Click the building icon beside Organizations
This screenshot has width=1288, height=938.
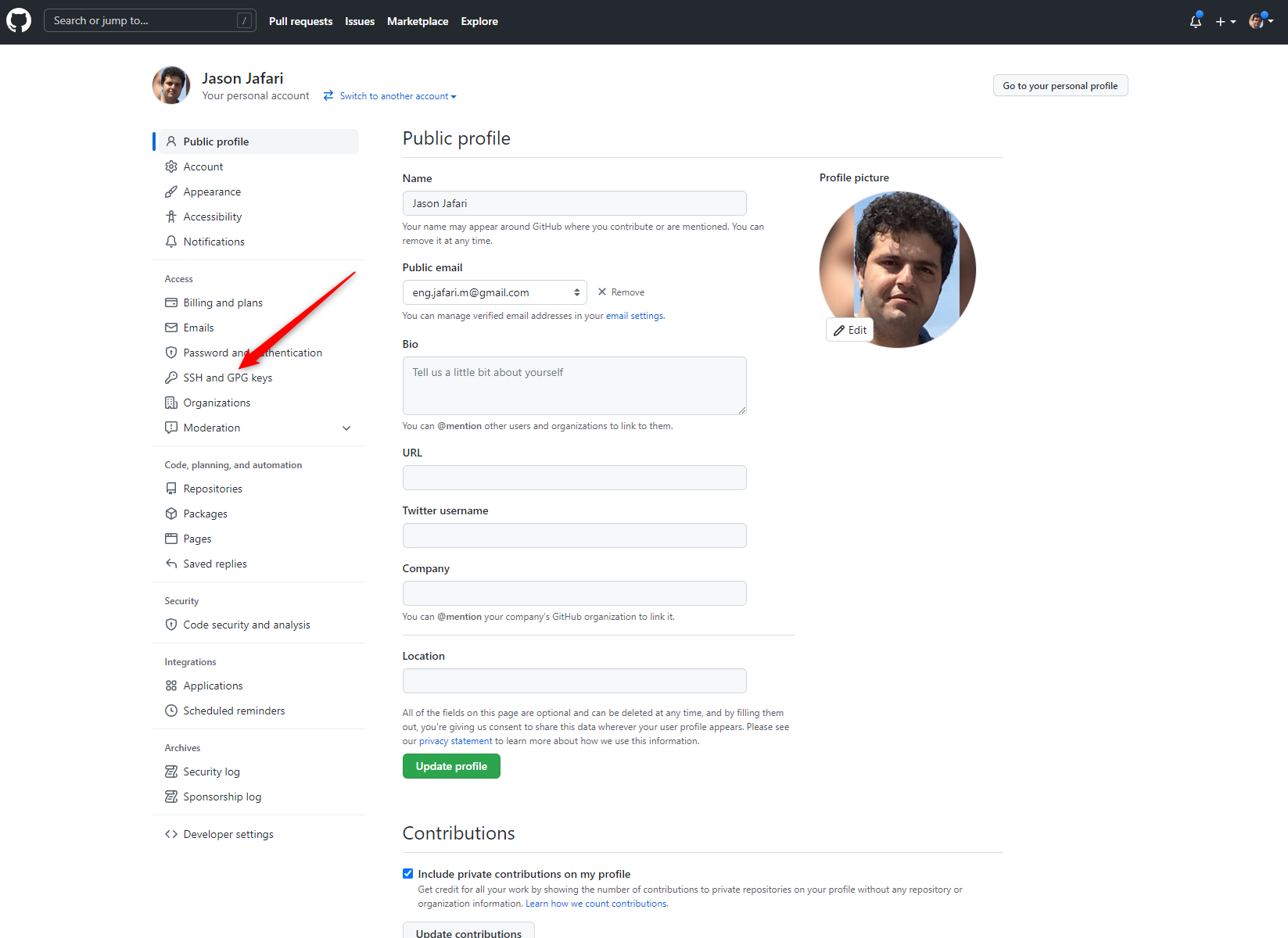click(171, 403)
